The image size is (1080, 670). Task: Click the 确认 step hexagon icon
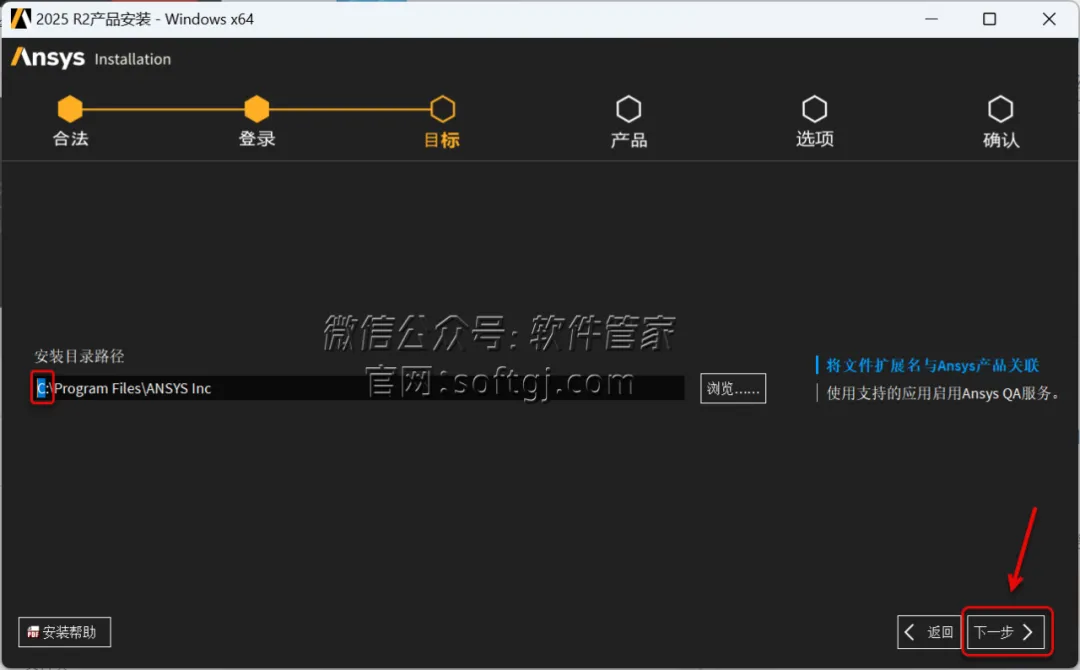click(1000, 109)
